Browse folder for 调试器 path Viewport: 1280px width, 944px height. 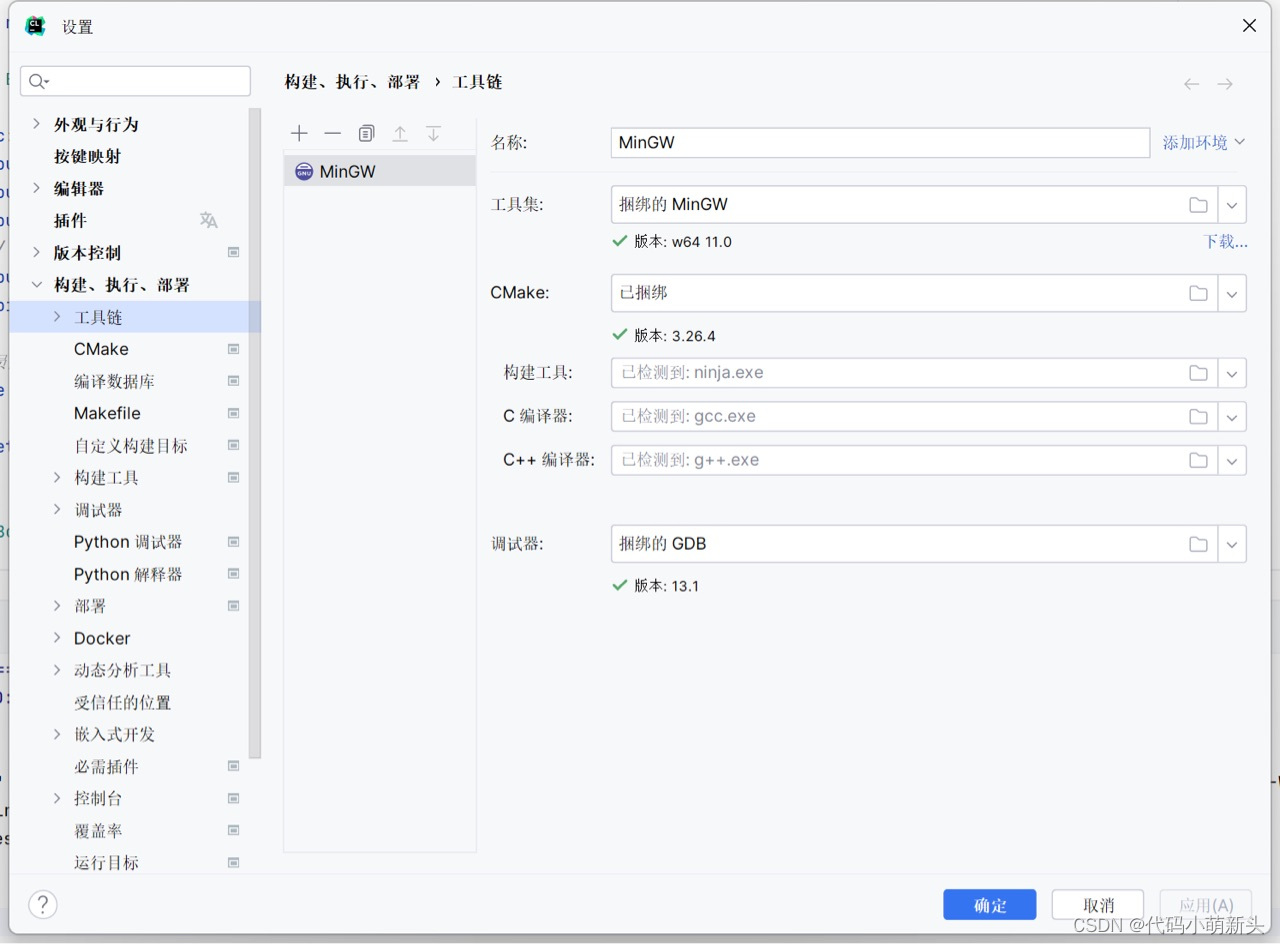pyautogui.click(x=1198, y=544)
